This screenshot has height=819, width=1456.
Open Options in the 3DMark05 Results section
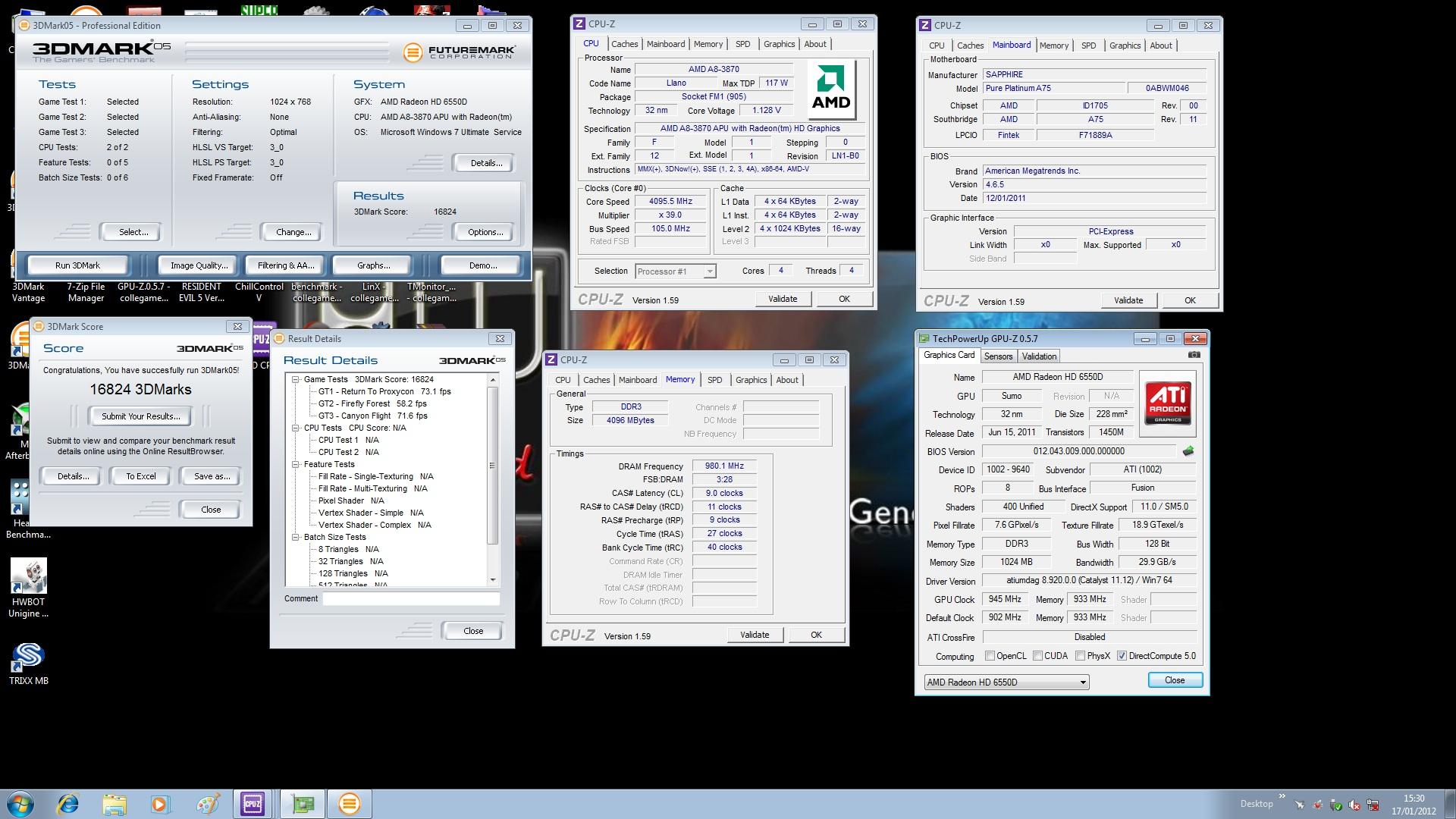[485, 232]
